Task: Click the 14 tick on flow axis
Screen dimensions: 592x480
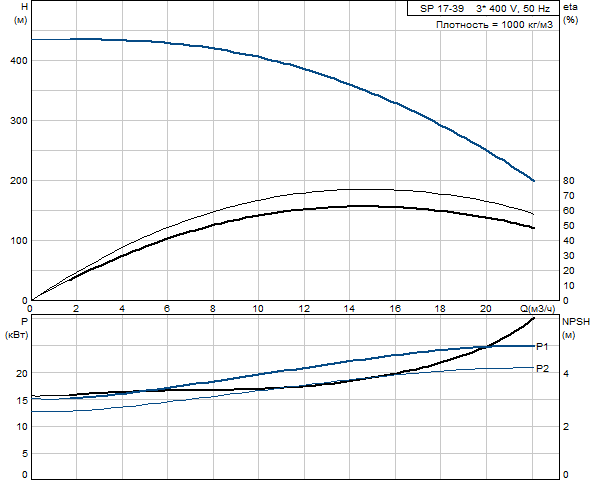Action: (x=349, y=309)
